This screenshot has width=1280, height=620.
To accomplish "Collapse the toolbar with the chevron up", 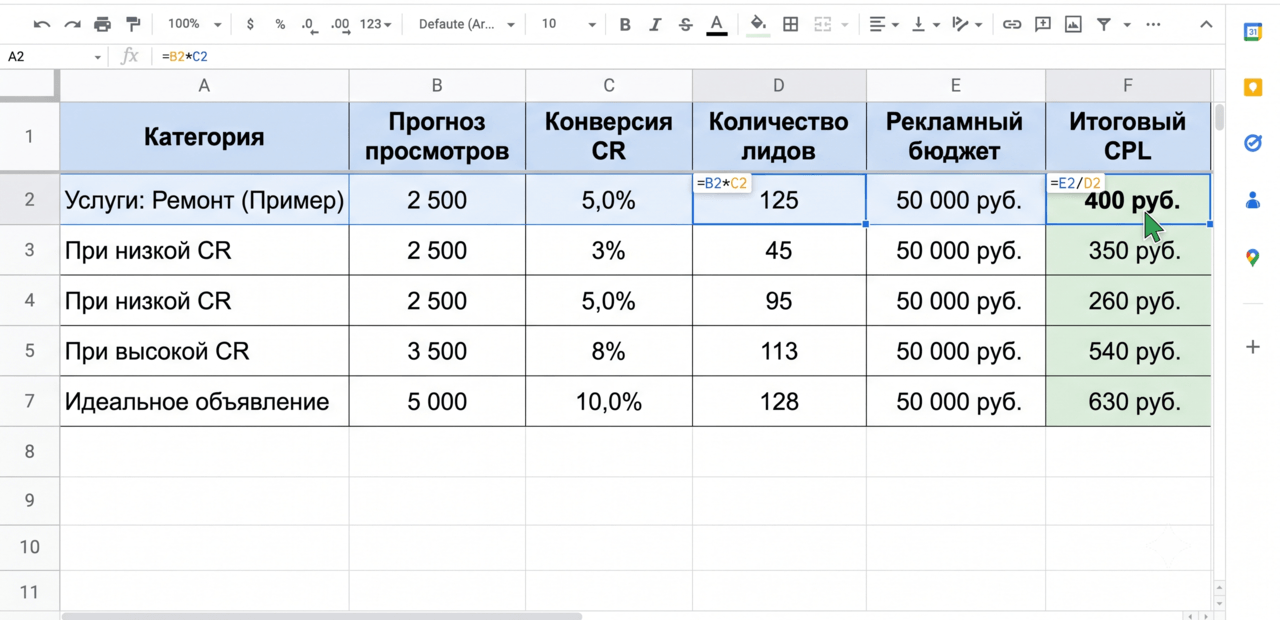I will (1206, 24).
